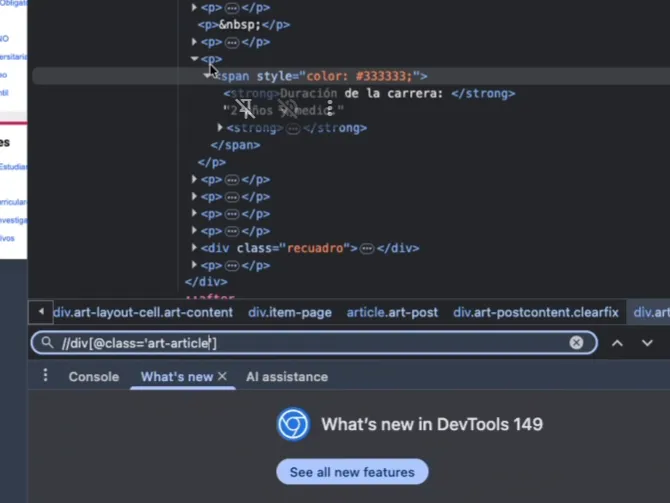670x503 pixels.
Task: Click the search magnifier icon
Action: coord(47,342)
